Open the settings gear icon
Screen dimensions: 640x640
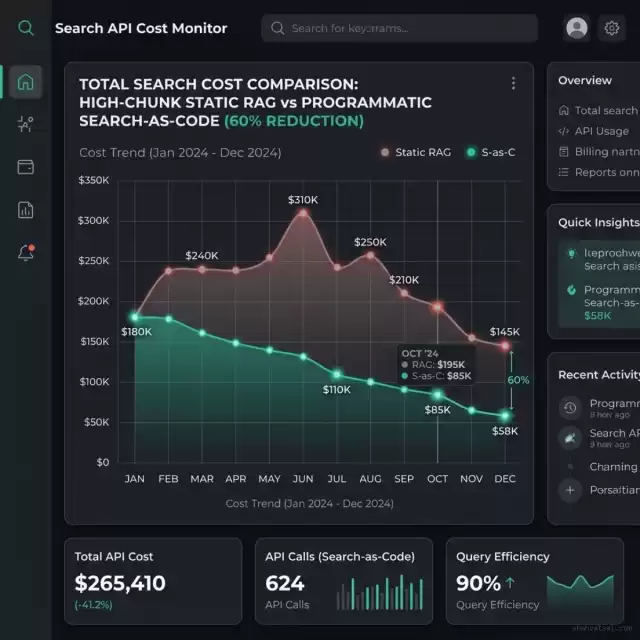click(611, 28)
